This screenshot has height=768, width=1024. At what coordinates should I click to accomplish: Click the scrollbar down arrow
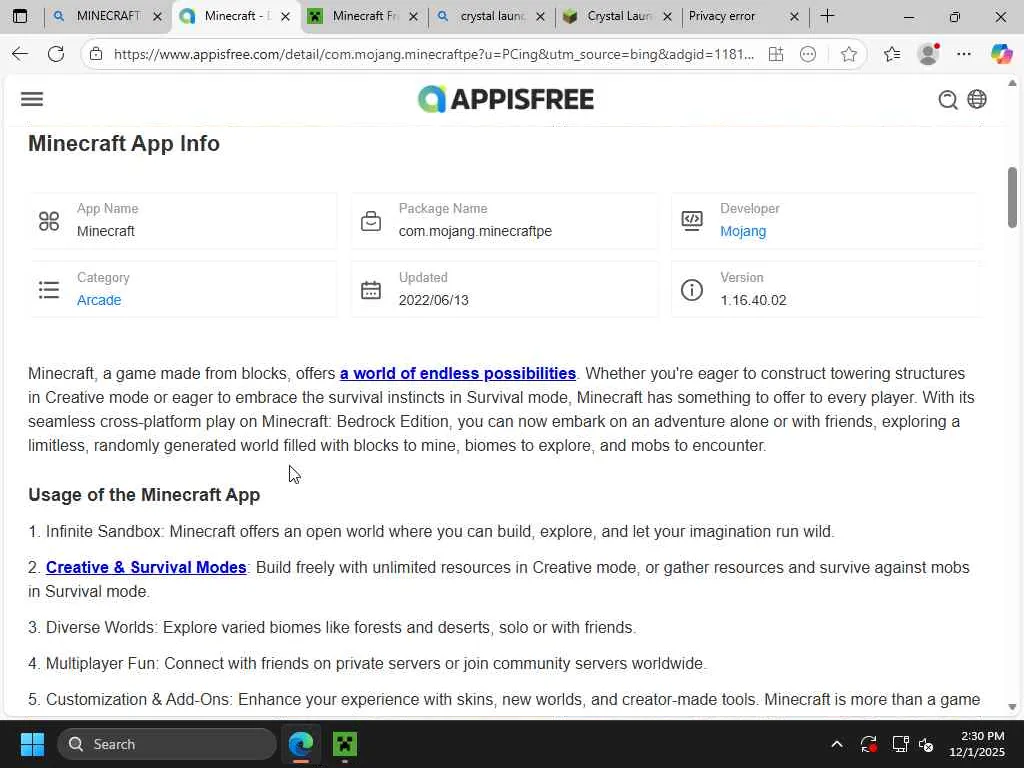click(x=1012, y=707)
